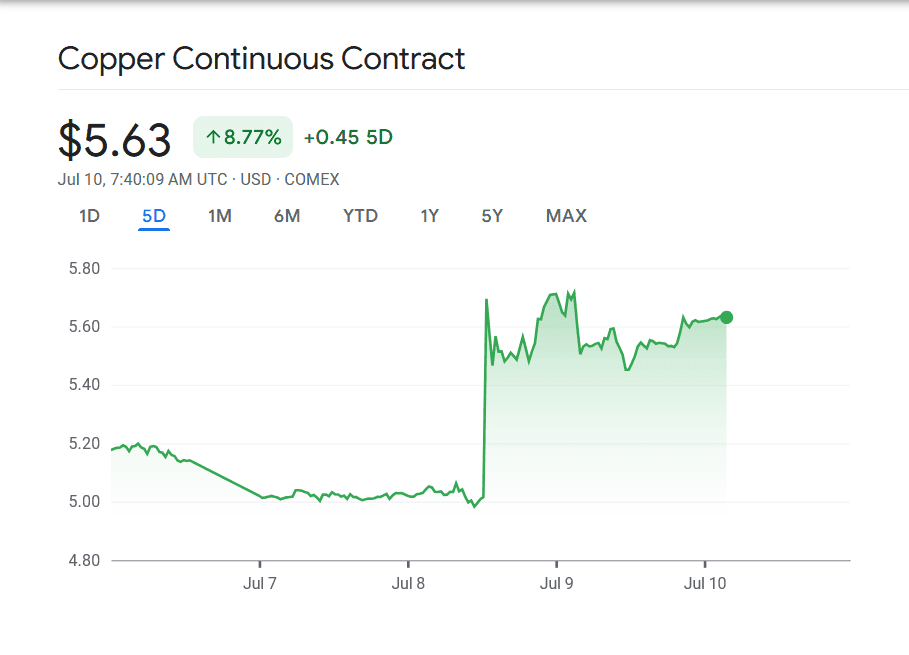This screenshot has width=909, height=655.
Task: Click the green up arrow in percentage badge
Action: [213, 137]
